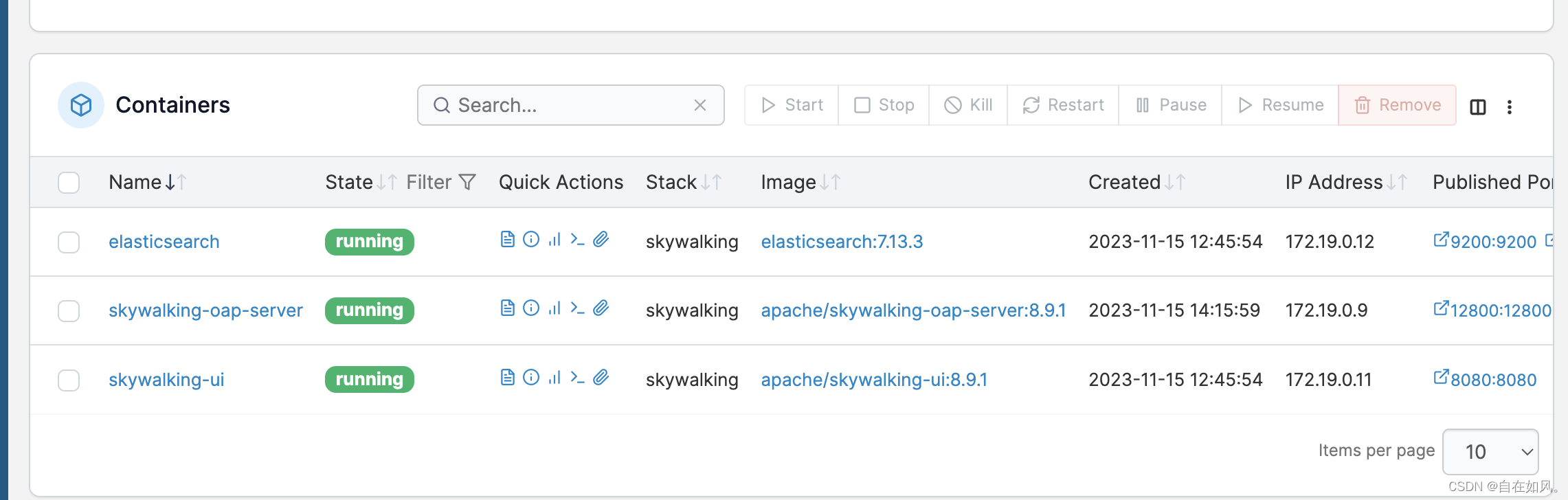1568x500 pixels.
Task: Attach to the elasticsearch container
Action: click(x=601, y=239)
